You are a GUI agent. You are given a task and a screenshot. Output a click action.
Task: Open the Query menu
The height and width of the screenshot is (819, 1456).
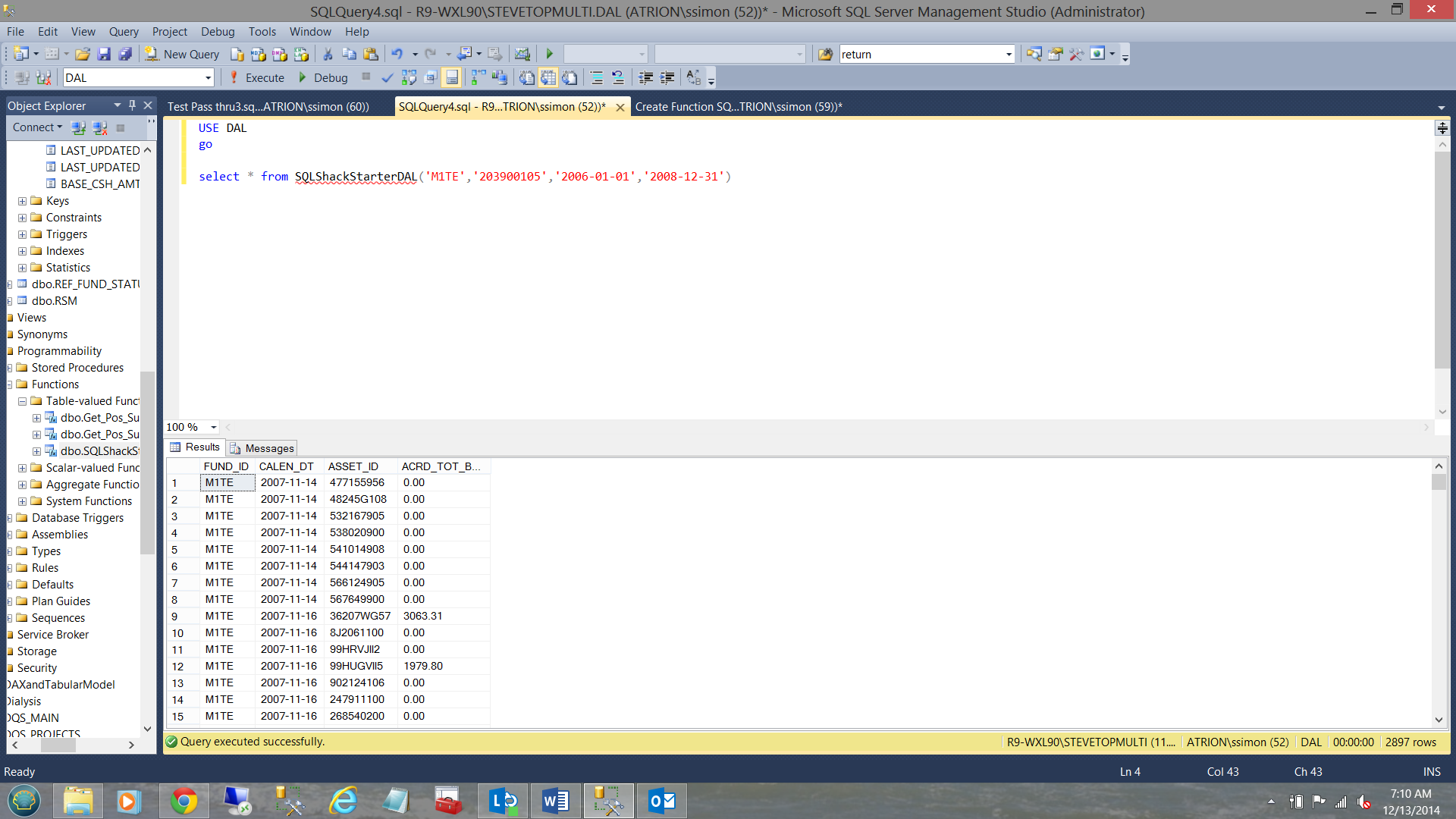tap(123, 31)
